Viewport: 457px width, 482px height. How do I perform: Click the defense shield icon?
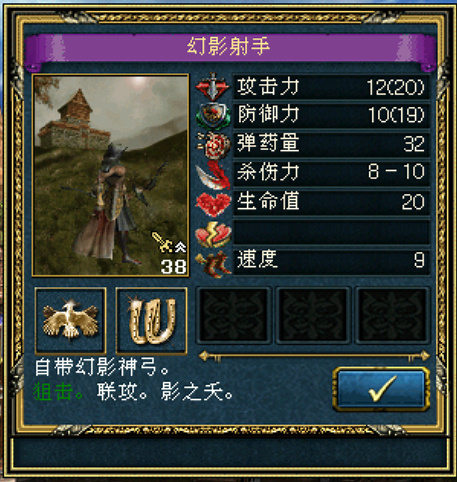pyautogui.click(x=213, y=115)
